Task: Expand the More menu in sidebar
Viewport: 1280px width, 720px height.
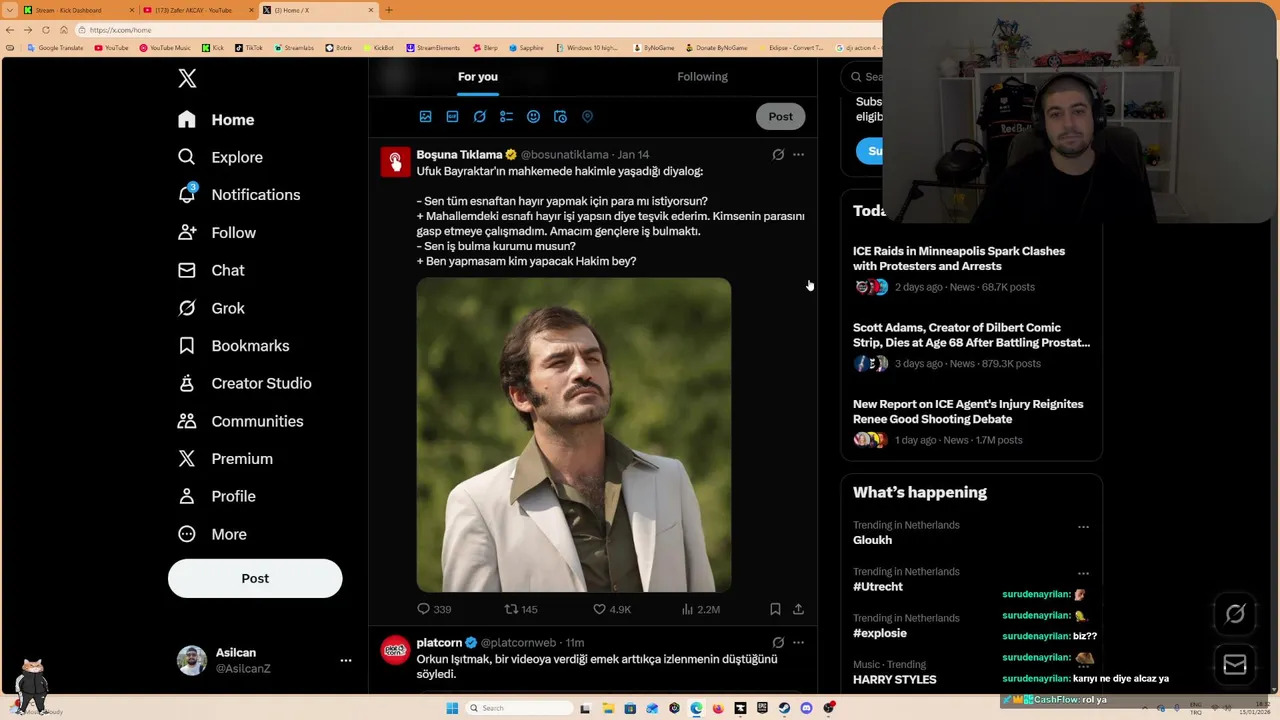Action: 211,534
